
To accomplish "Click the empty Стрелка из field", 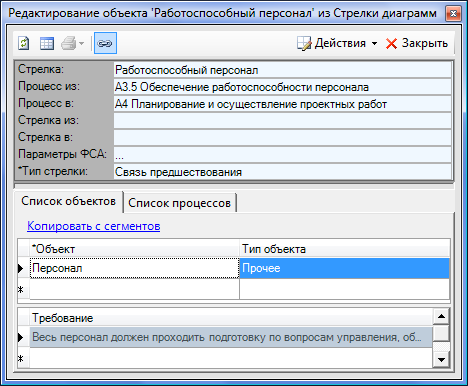I will tap(282, 121).
